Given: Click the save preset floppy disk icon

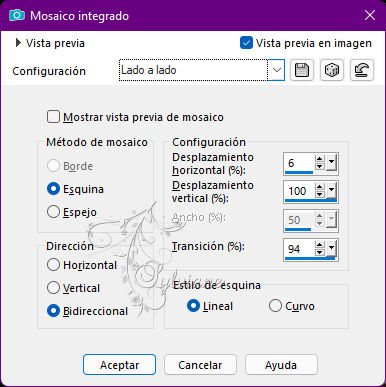Looking at the screenshot, I should 302,70.
